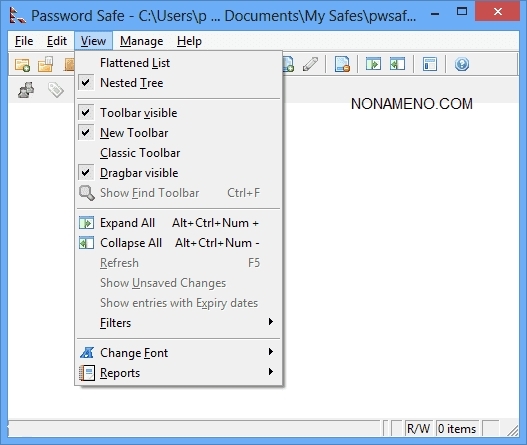The width and height of the screenshot is (527, 445).
Task: Click the blue Help icon in toolbar
Action: [462, 64]
